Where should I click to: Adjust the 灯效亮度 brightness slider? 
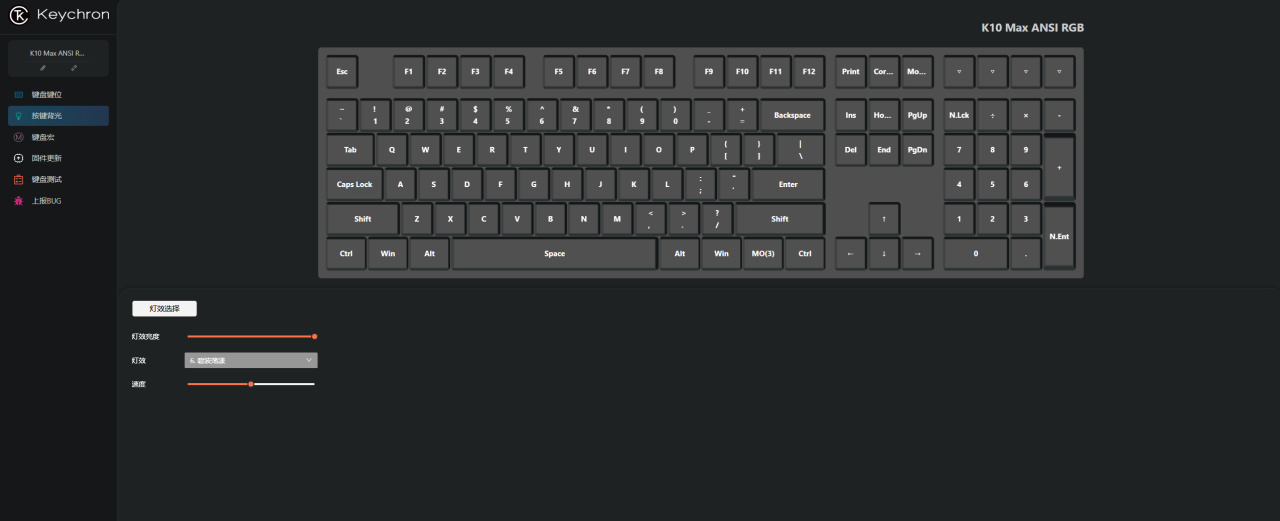(251, 337)
